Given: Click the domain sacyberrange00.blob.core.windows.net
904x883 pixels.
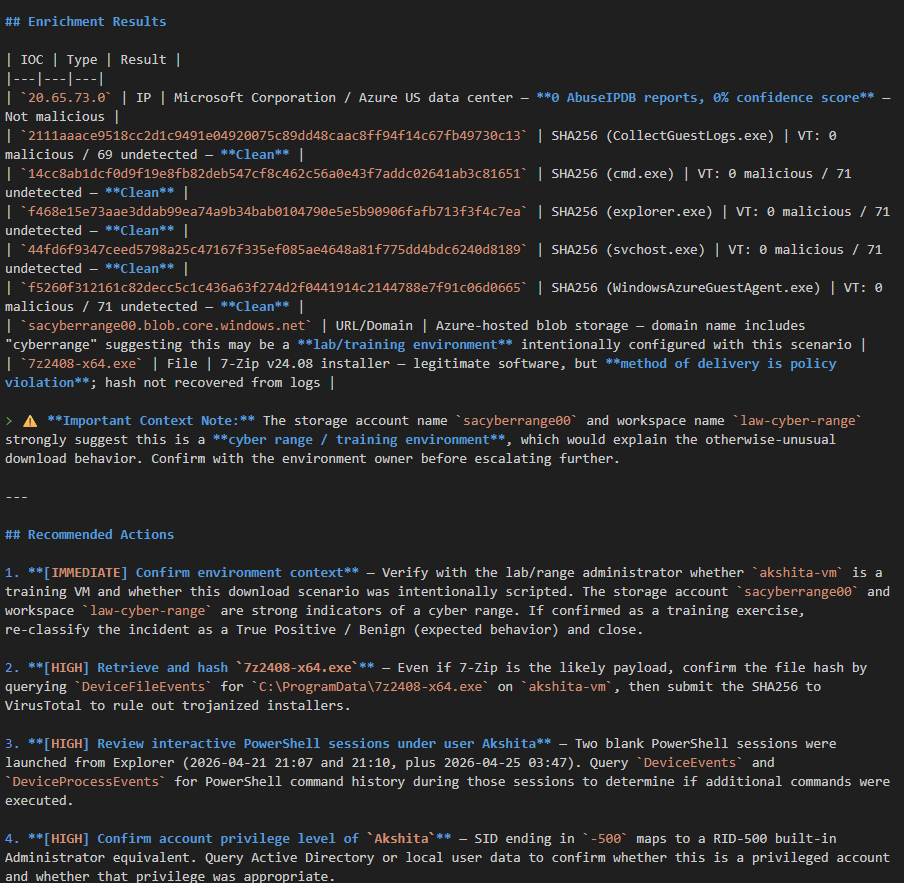Looking at the screenshot, I should [x=166, y=326].
